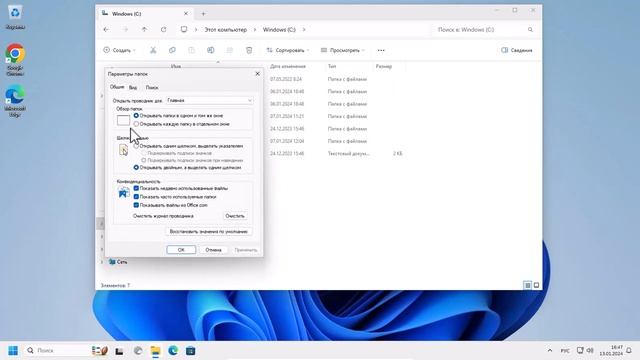
Task: Open the Создать (New) dropdown
Action: [119, 50]
